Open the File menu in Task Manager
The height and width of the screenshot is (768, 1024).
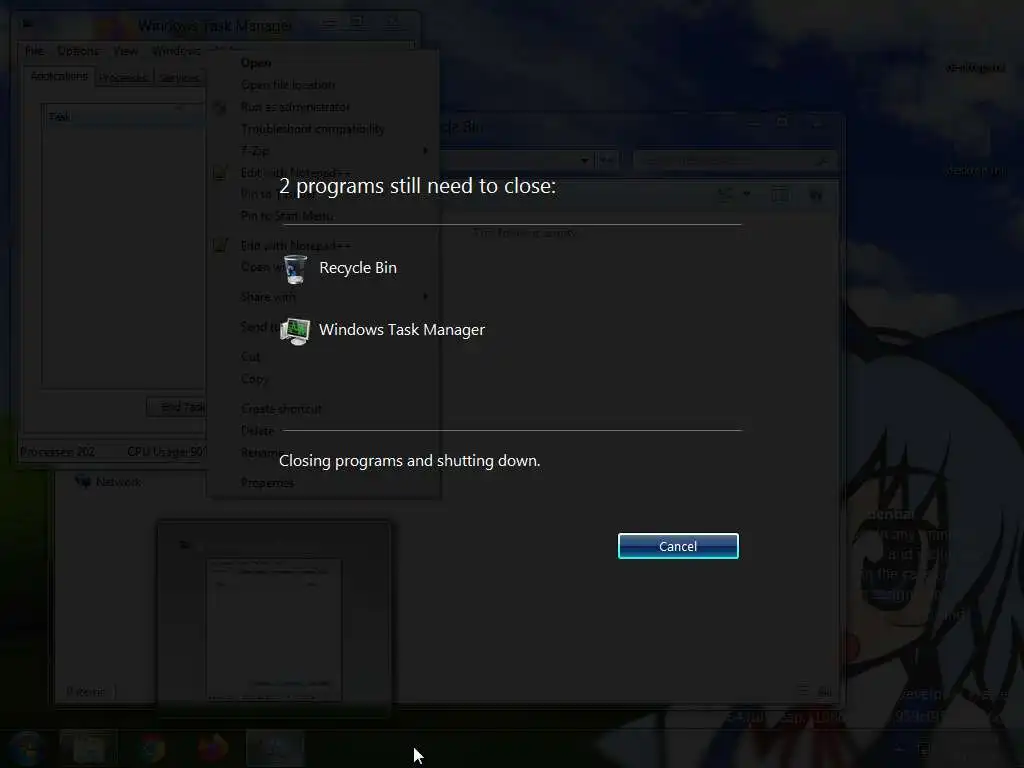pyautogui.click(x=34, y=51)
